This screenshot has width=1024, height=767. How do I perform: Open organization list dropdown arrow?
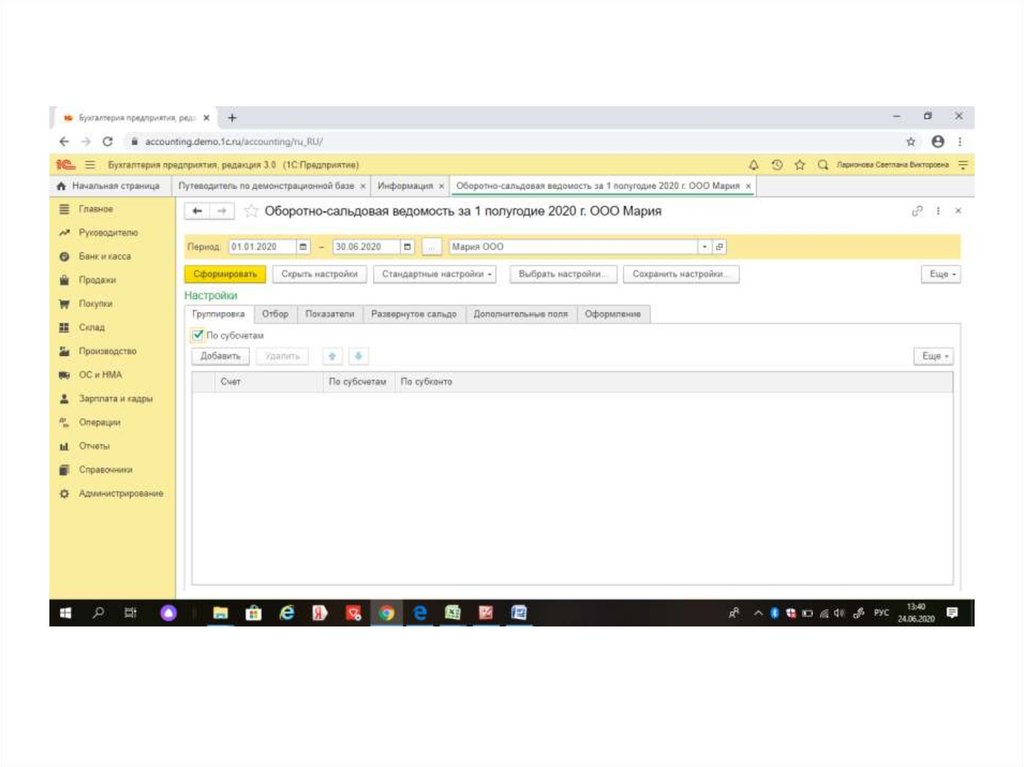(x=704, y=247)
